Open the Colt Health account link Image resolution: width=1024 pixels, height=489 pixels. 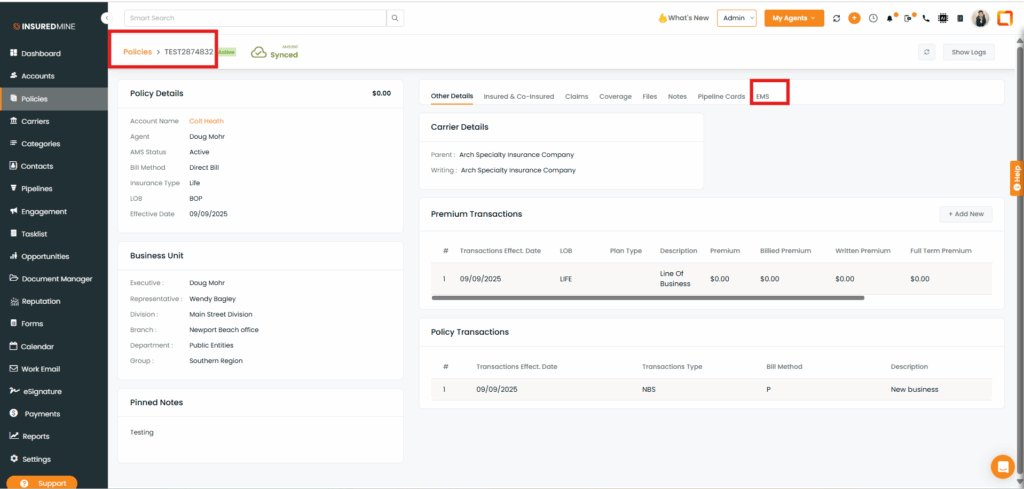pyautogui.click(x=206, y=121)
